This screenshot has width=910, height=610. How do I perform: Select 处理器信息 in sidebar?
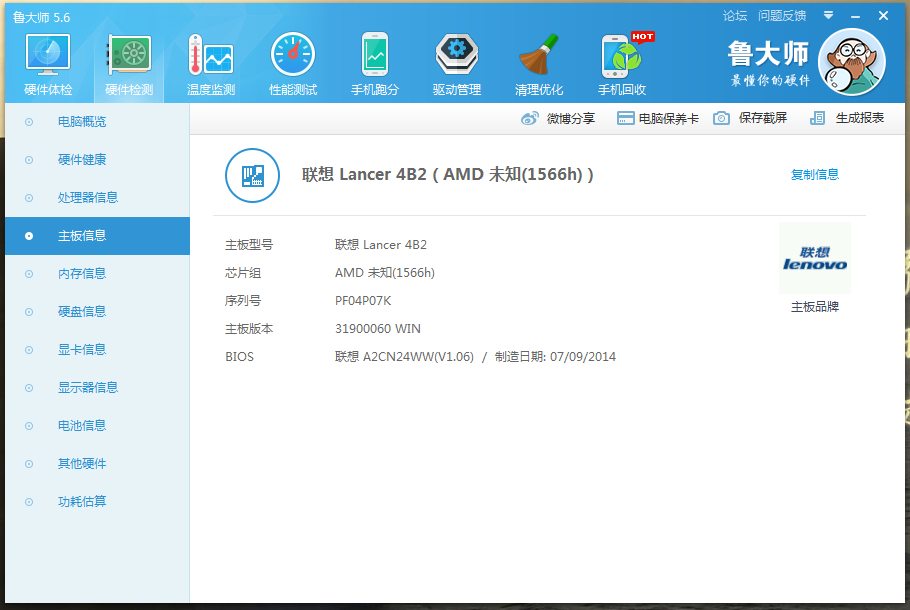tap(98, 198)
